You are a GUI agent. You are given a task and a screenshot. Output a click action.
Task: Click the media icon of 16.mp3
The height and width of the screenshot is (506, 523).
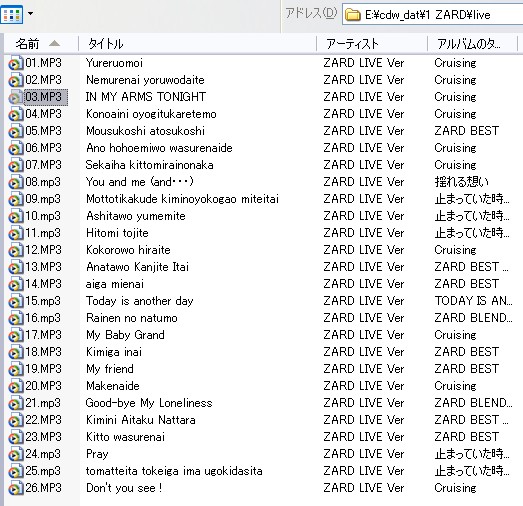tap(15, 319)
